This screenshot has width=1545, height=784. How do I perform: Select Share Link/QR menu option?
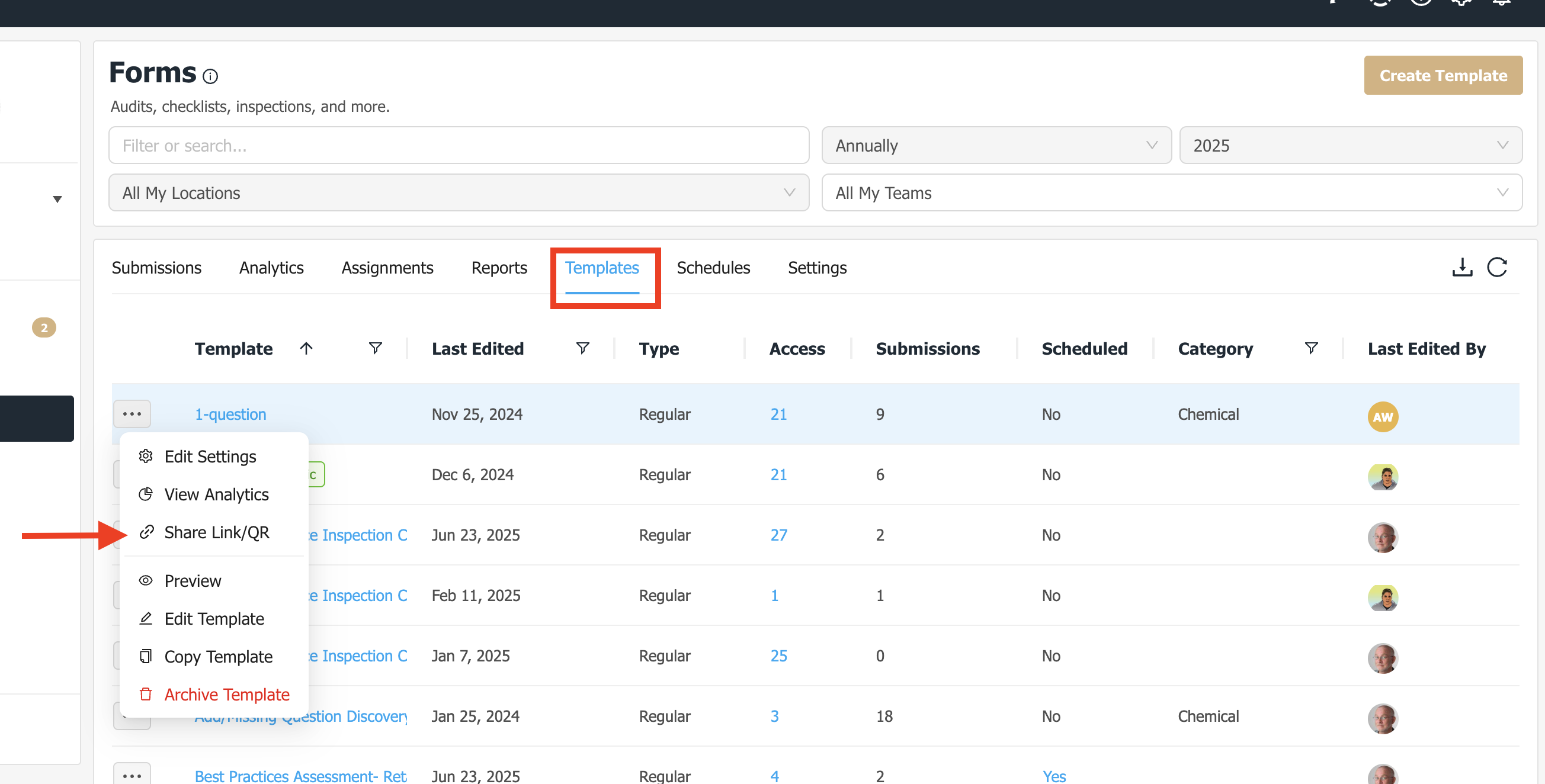point(216,532)
